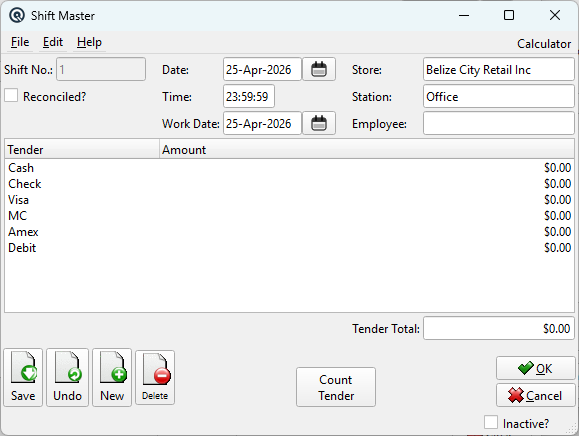Open the Help menu
The image size is (579, 436).
click(89, 42)
